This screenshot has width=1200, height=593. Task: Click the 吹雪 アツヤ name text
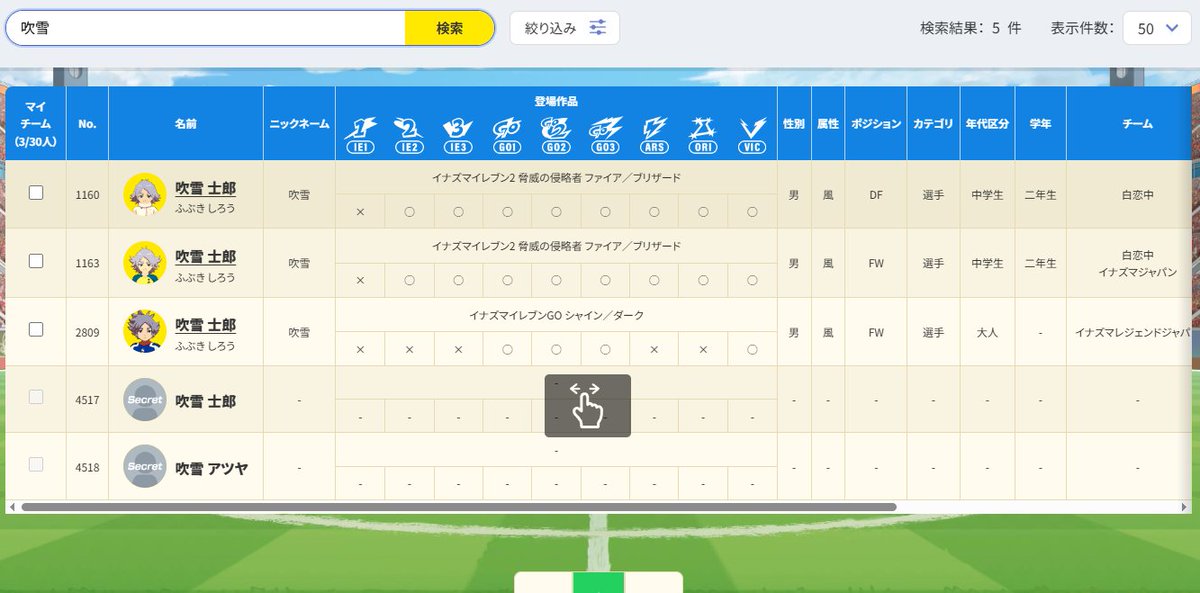tap(211, 467)
